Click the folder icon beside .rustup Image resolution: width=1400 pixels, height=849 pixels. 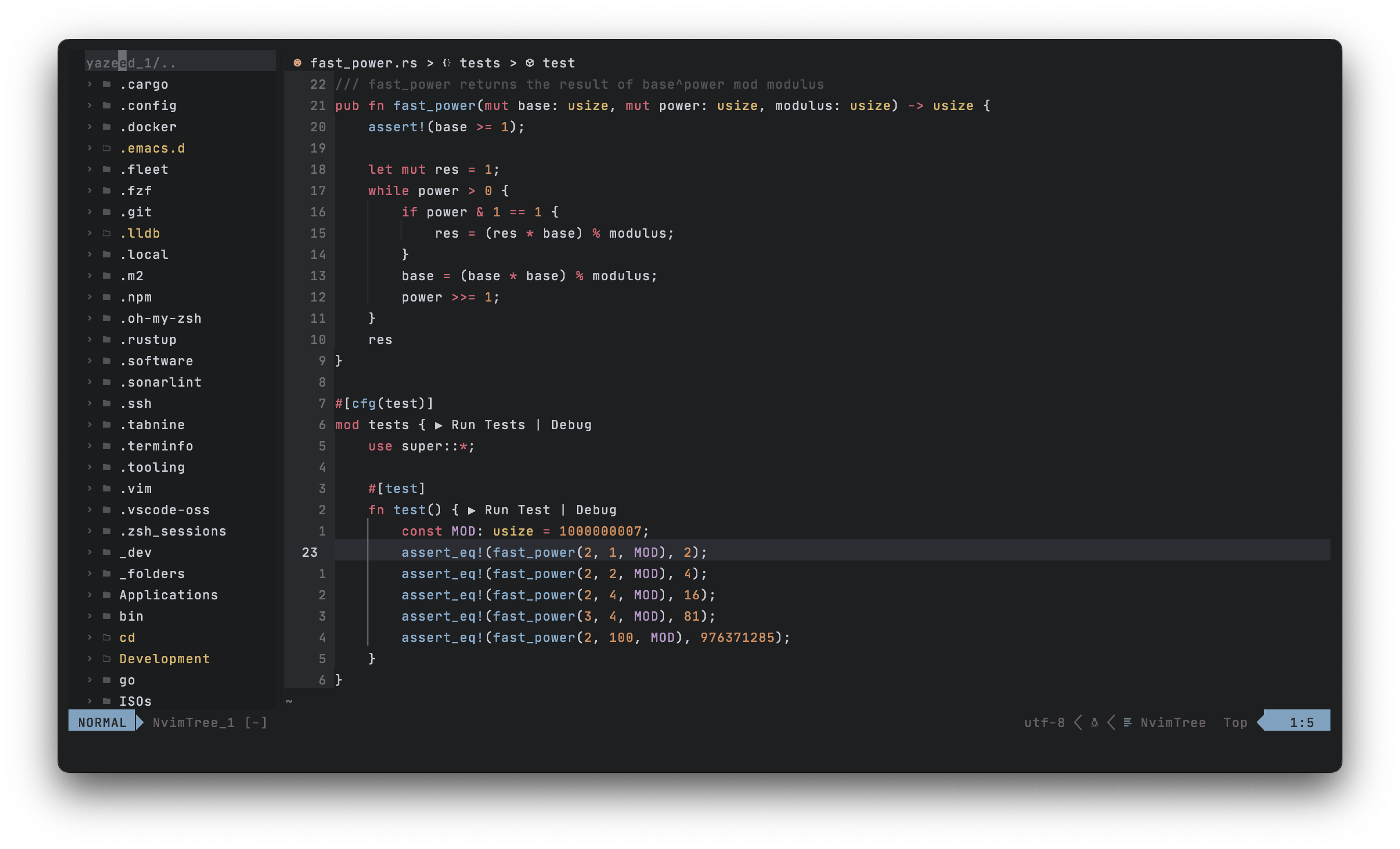coord(106,339)
